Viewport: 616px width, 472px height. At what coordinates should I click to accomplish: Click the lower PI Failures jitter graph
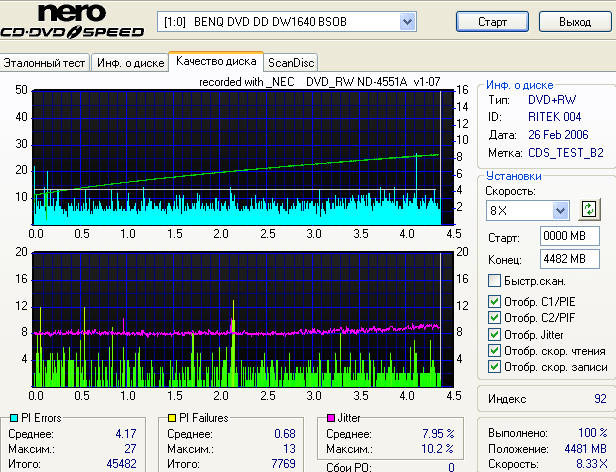tap(243, 320)
